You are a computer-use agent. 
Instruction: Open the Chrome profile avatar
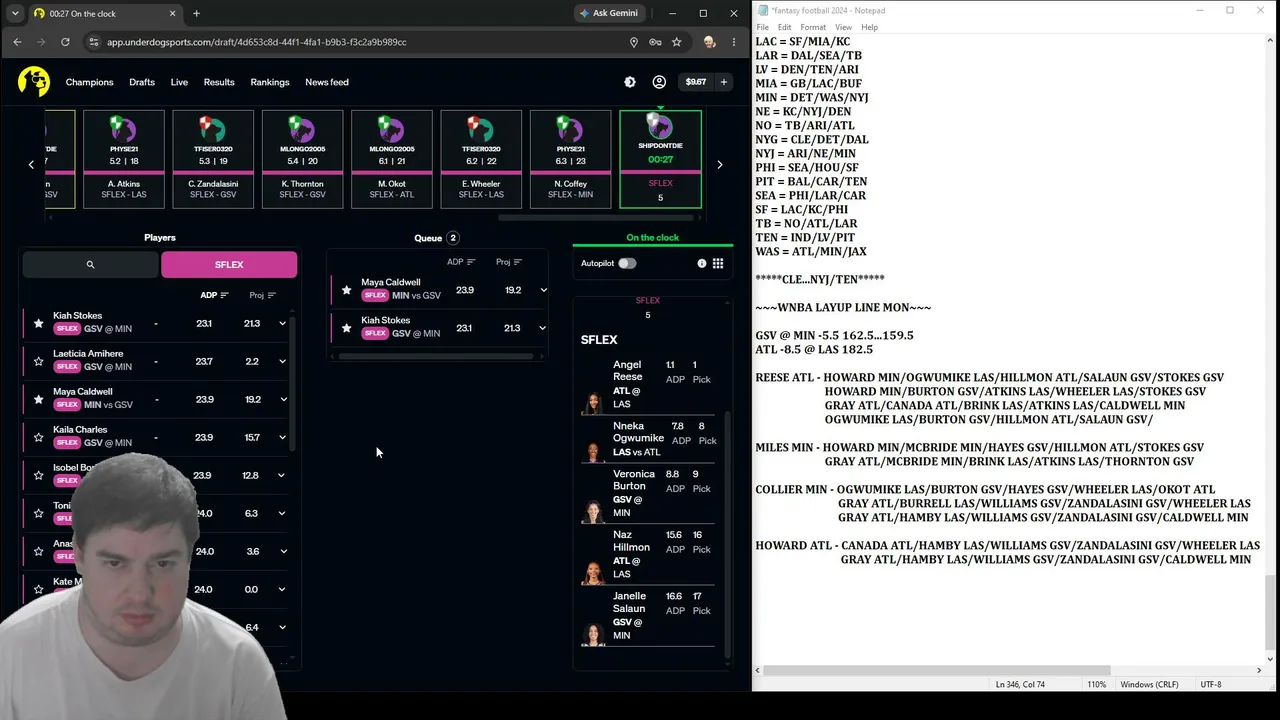[709, 42]
